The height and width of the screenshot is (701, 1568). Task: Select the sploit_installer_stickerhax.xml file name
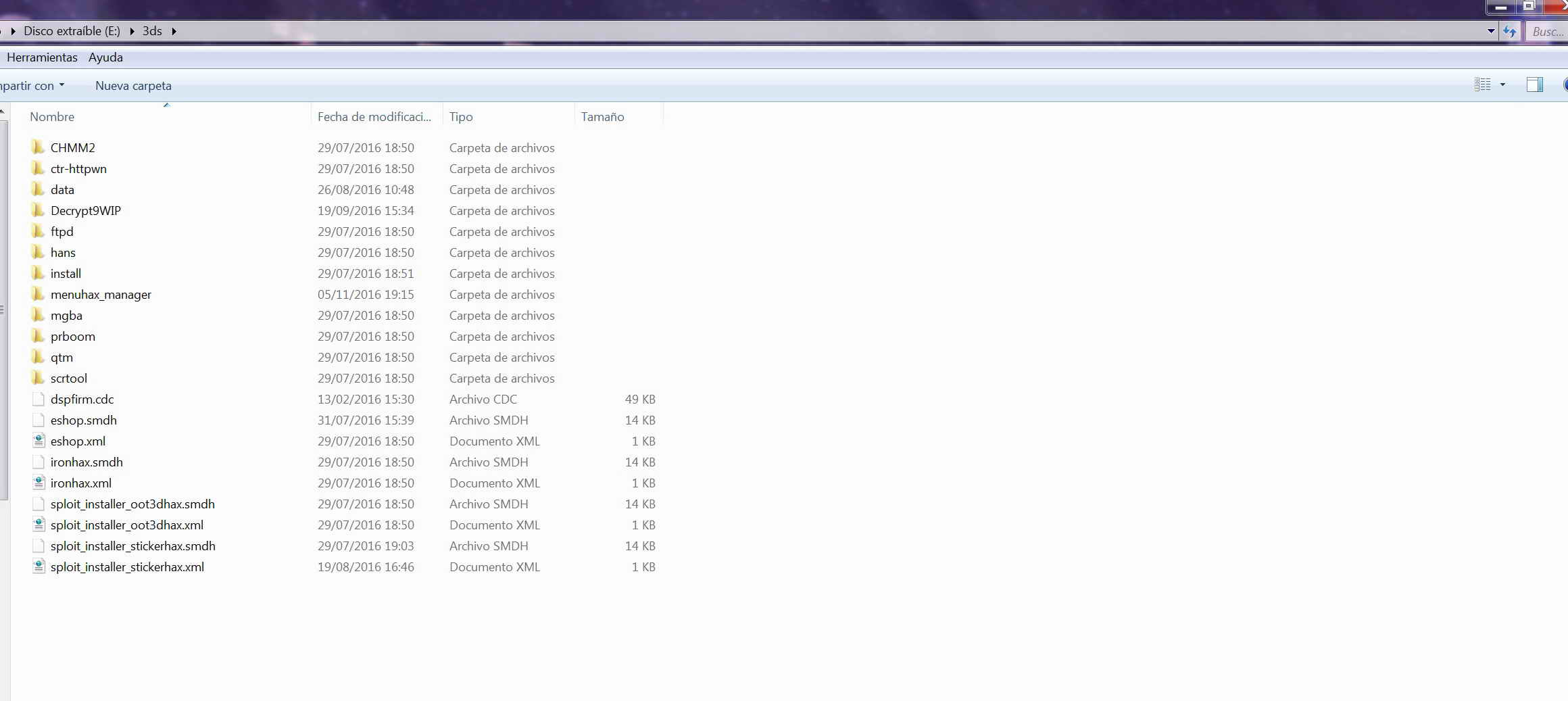[127, 566]
